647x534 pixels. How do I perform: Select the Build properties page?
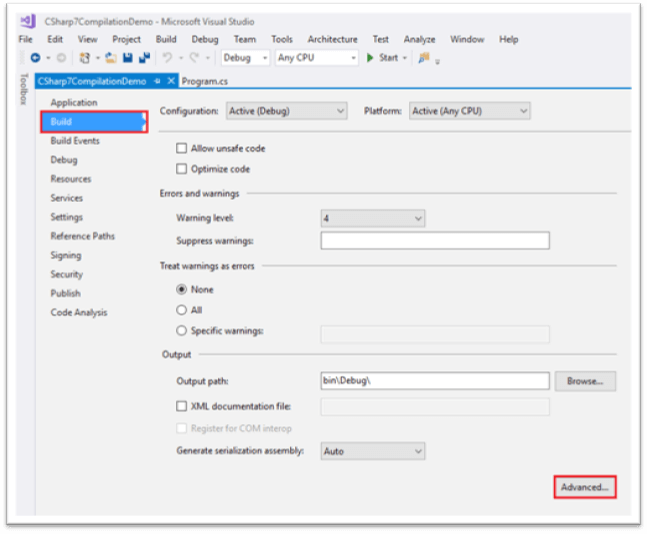[94, 121]
